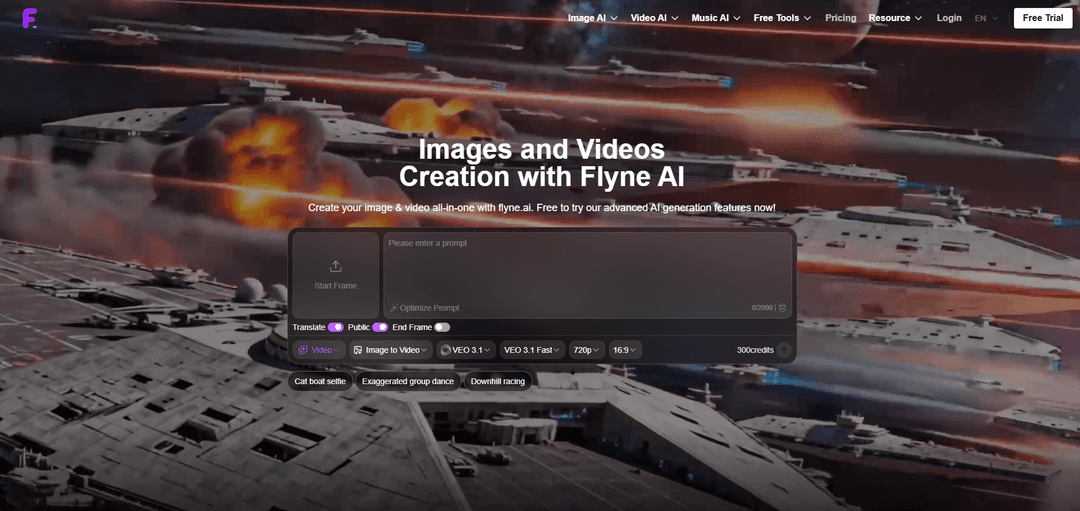1080x511 pixels.
Task: Open the Image AI menu
Action: (x=592, y=18)
